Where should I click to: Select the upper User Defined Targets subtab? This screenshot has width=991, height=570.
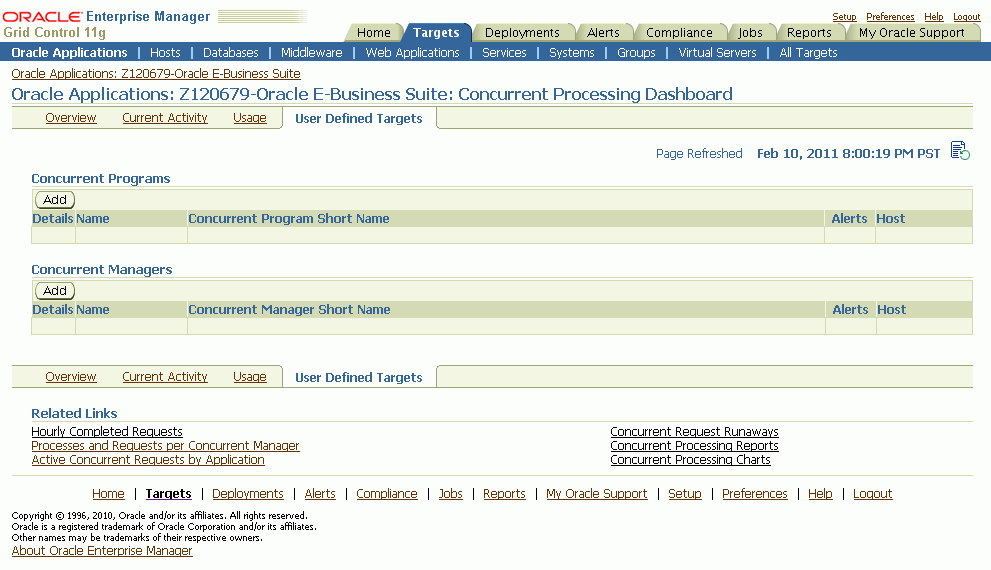pos(358,118)
